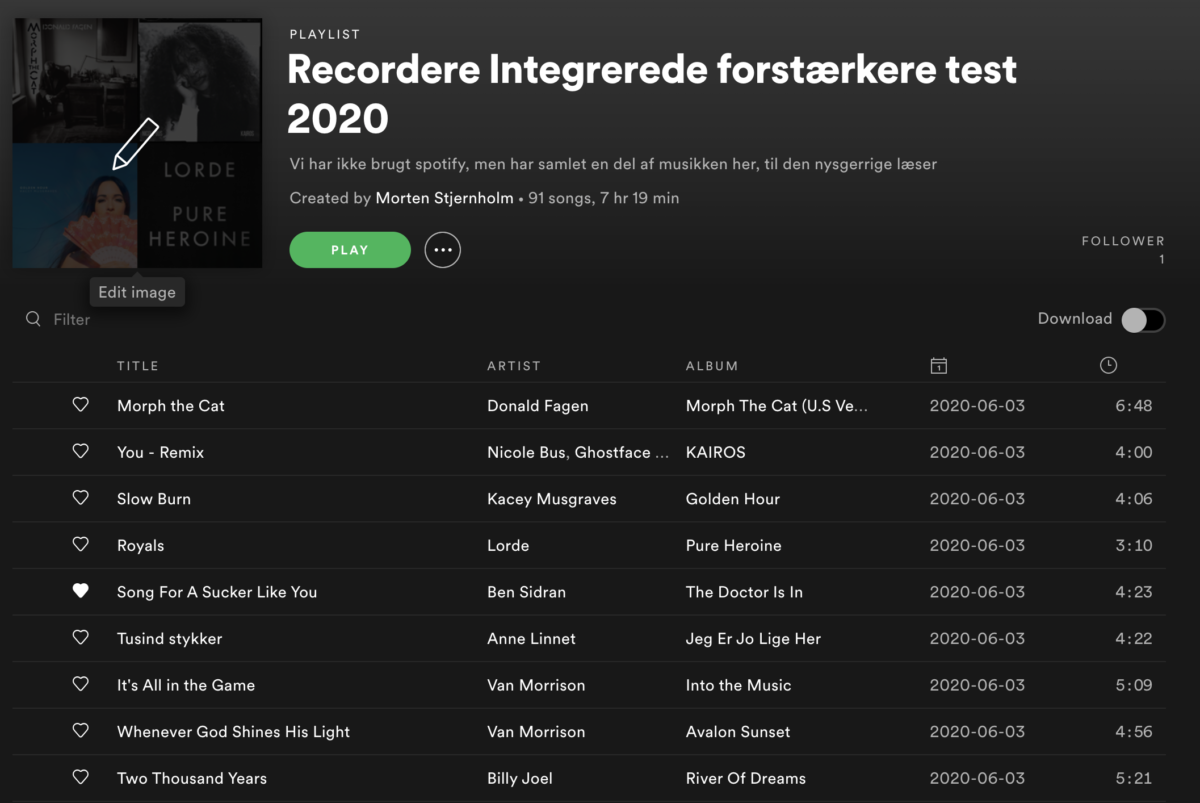Screen dimensions: 1200x803
Task: Open artist Donald Fagen
Action: 537,406
